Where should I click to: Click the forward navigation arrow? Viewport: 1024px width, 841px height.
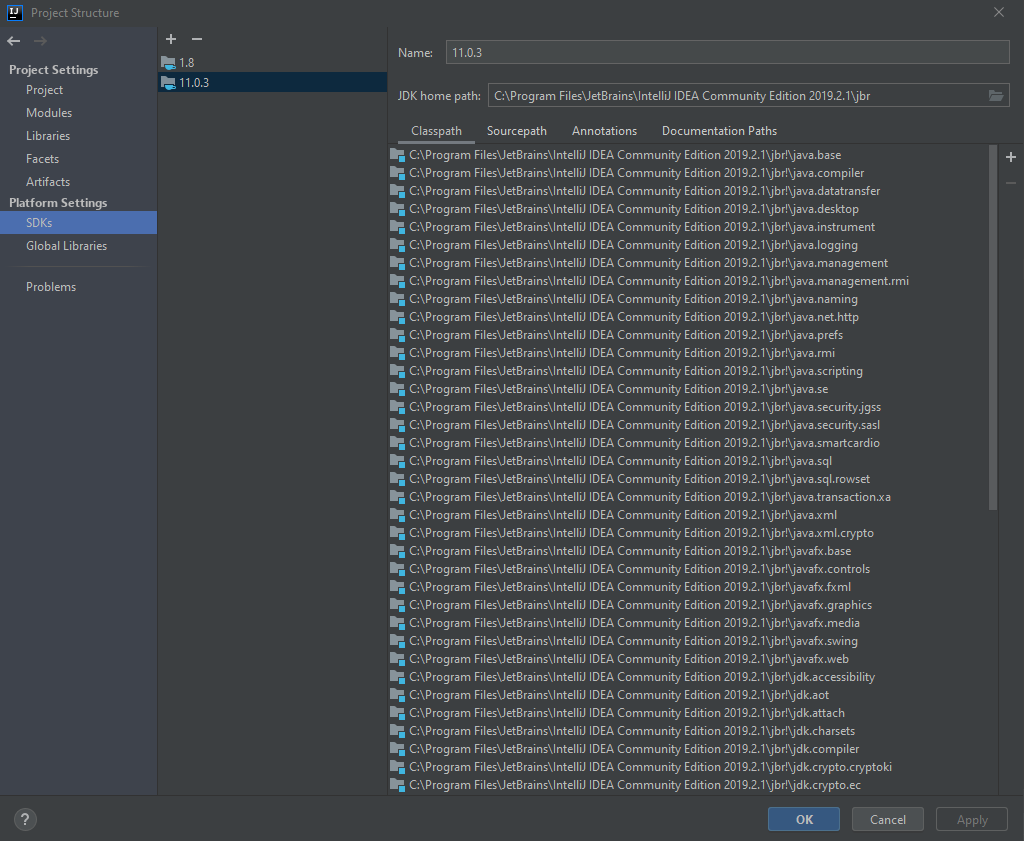(x=40, y=41)
